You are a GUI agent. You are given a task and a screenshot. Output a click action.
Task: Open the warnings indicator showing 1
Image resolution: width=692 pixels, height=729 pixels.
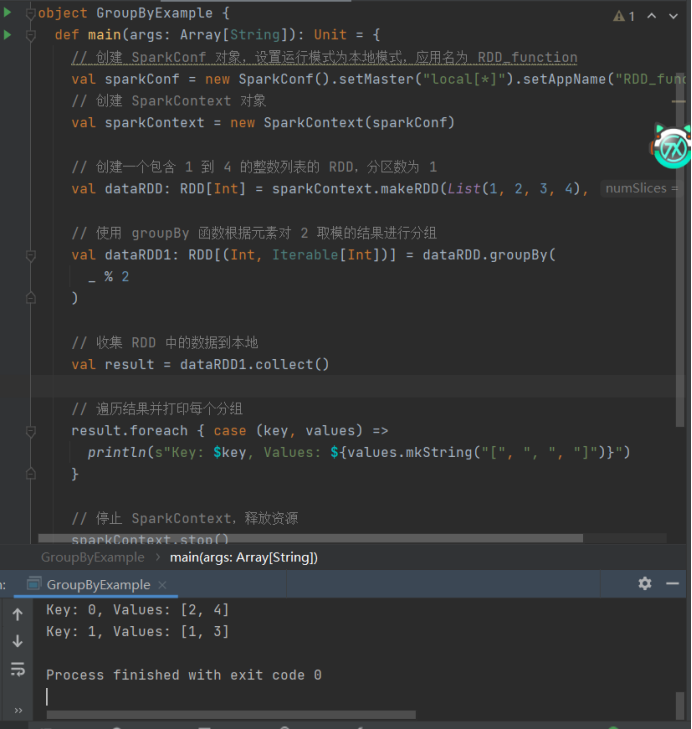coord(624,16)
